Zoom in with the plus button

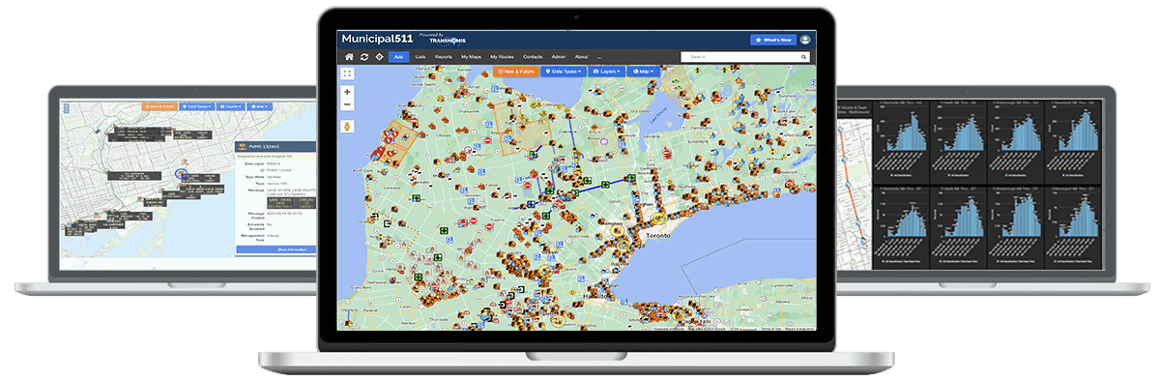(347, 92)
